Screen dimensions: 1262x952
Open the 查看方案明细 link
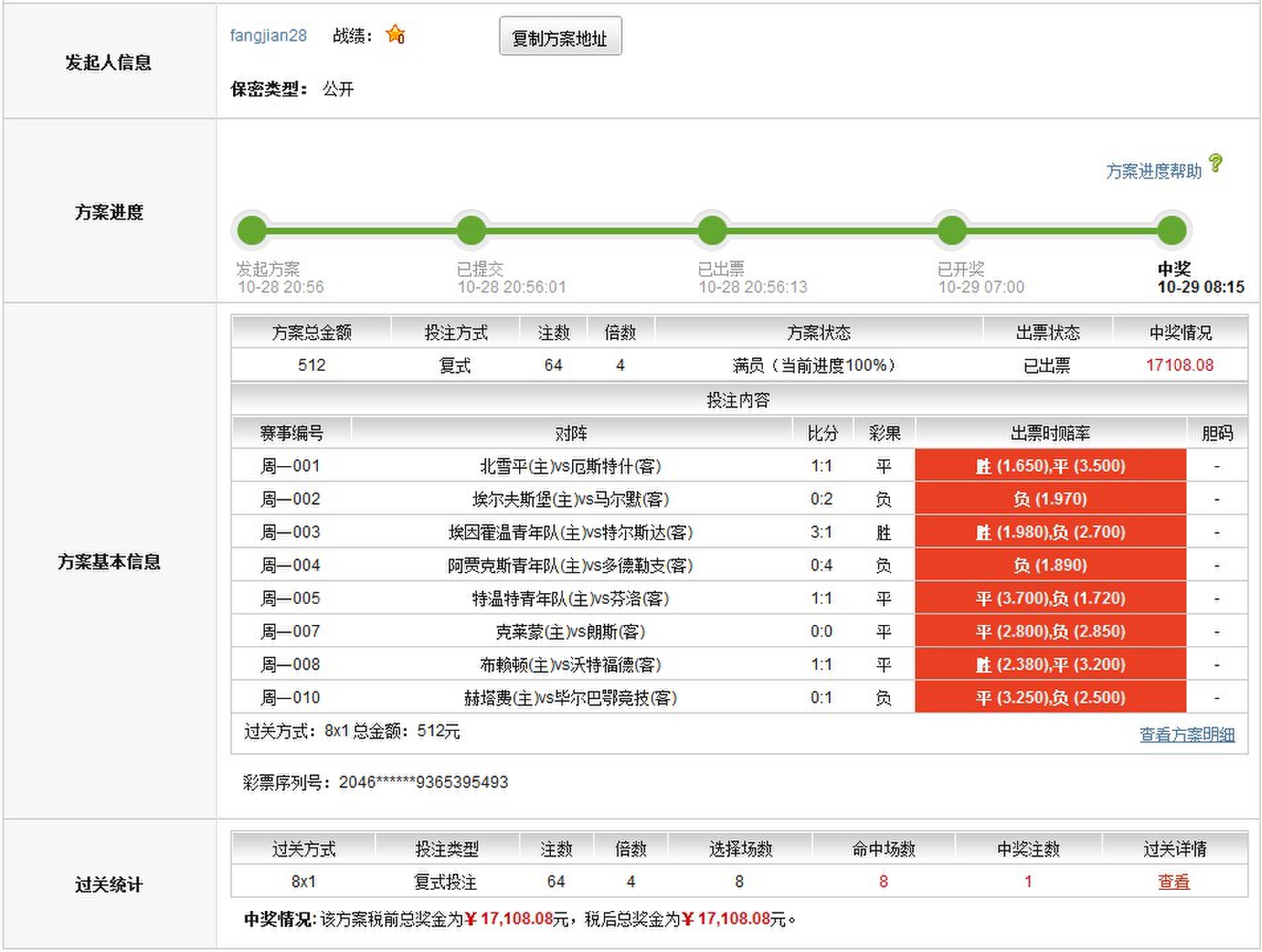pyautogui.click(x=1187, y=734)
